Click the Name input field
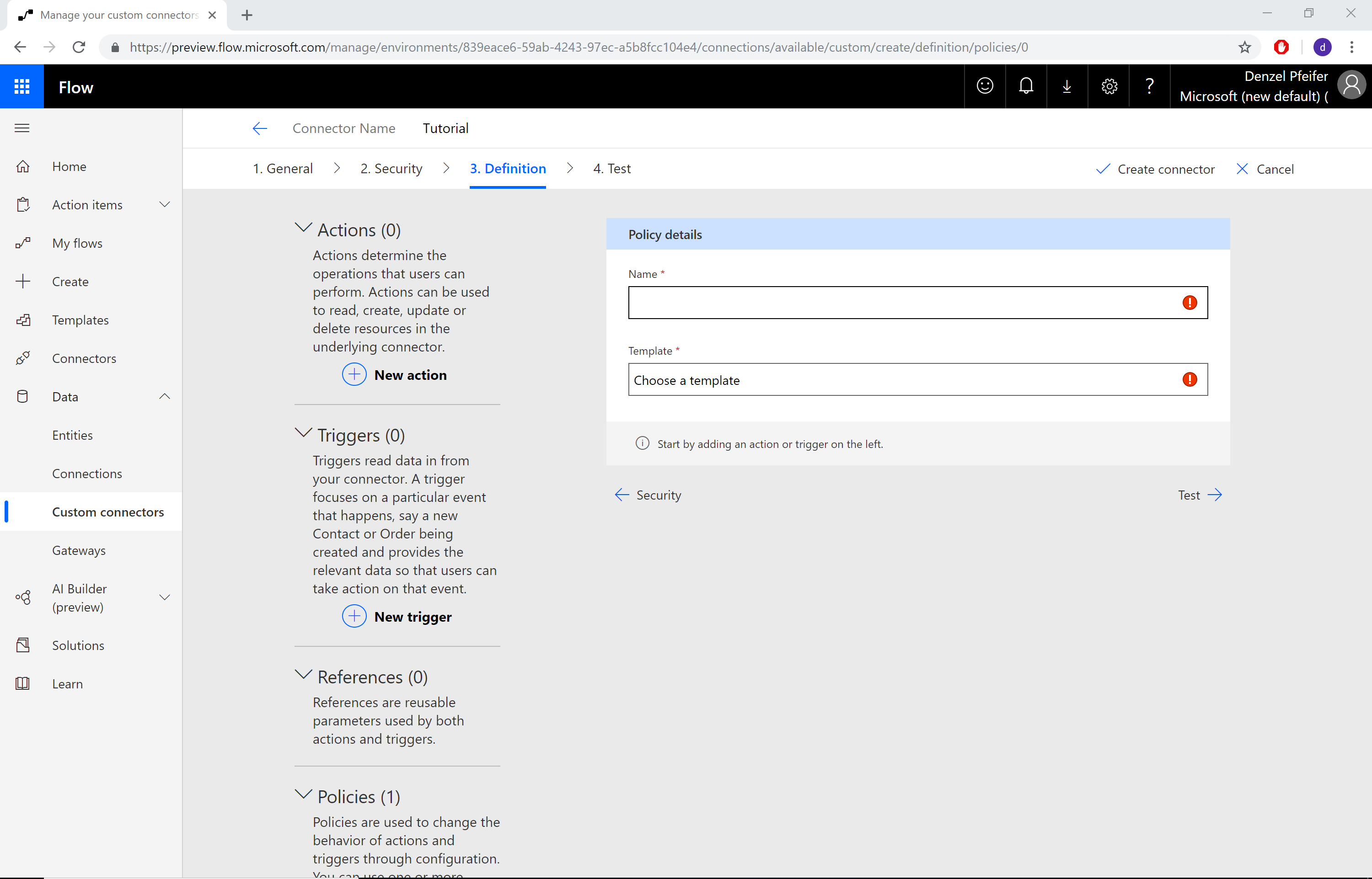 pyautogui.click(x=917, y=302)
